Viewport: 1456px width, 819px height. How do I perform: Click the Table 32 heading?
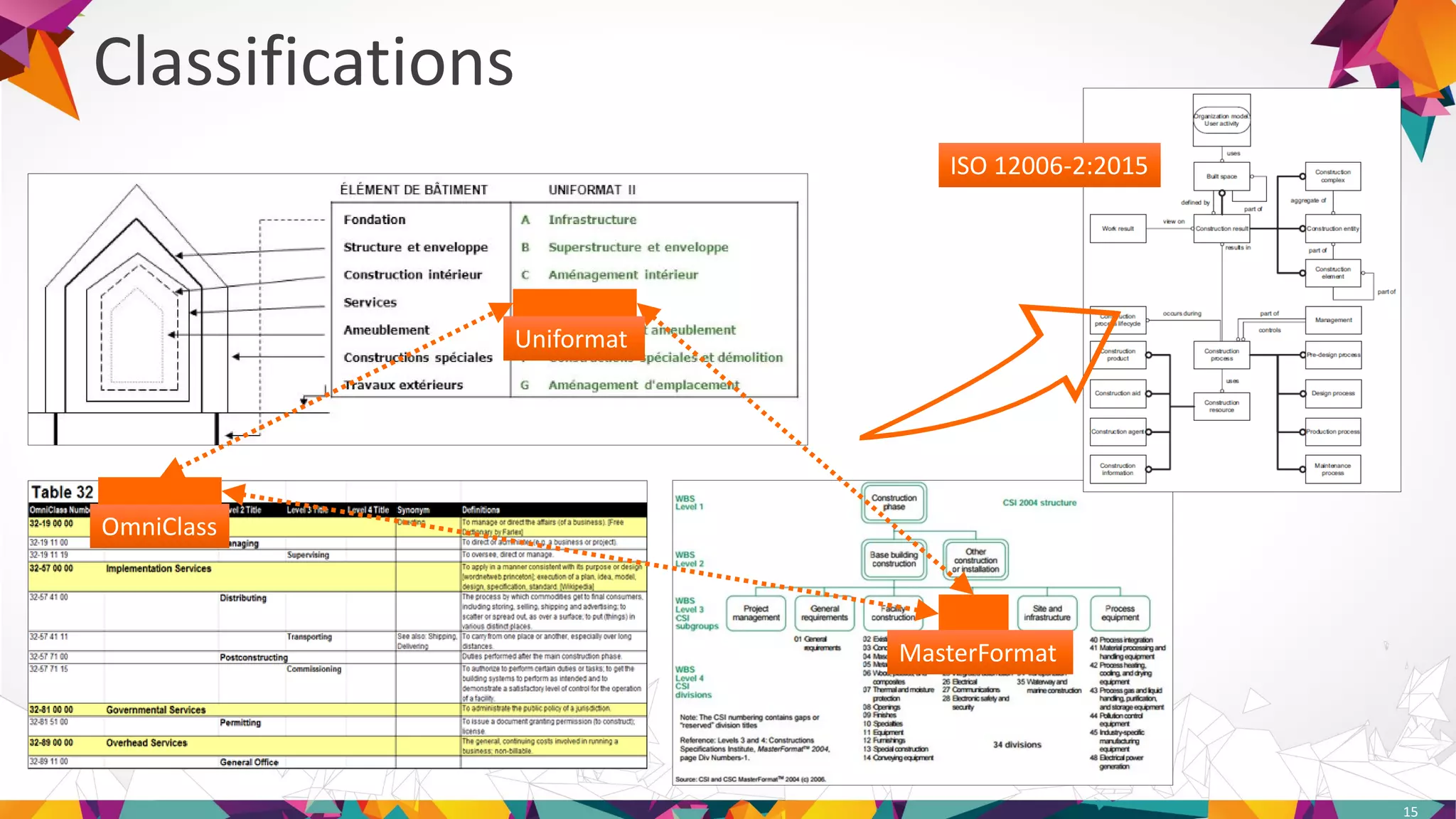click(62, 492)
